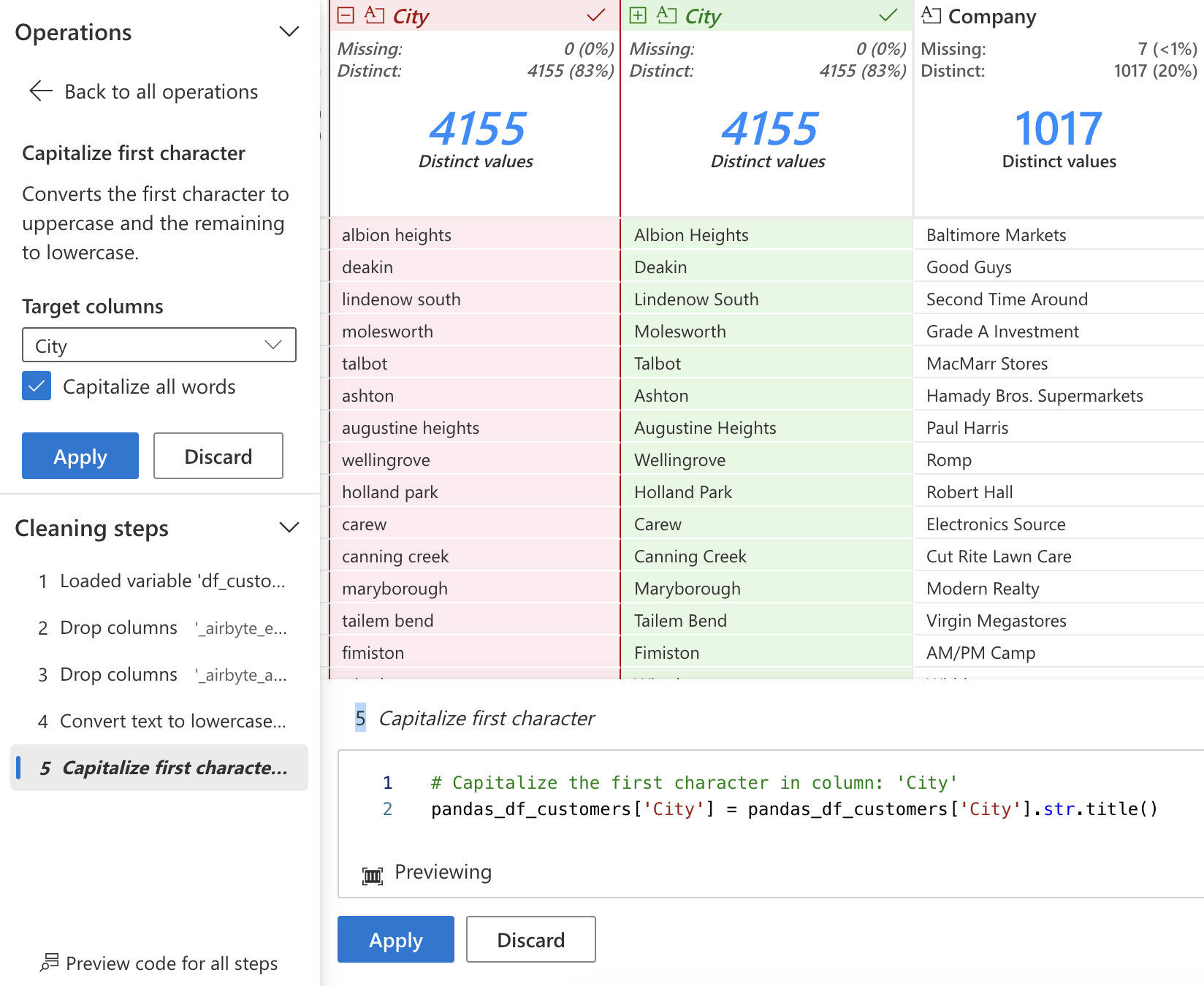
Task: Click the add column icon on the green City header
Action: point(639,15)
